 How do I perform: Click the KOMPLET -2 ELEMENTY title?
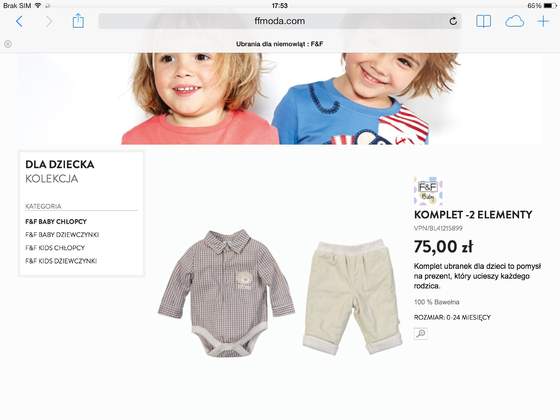(x=473, y=215)
